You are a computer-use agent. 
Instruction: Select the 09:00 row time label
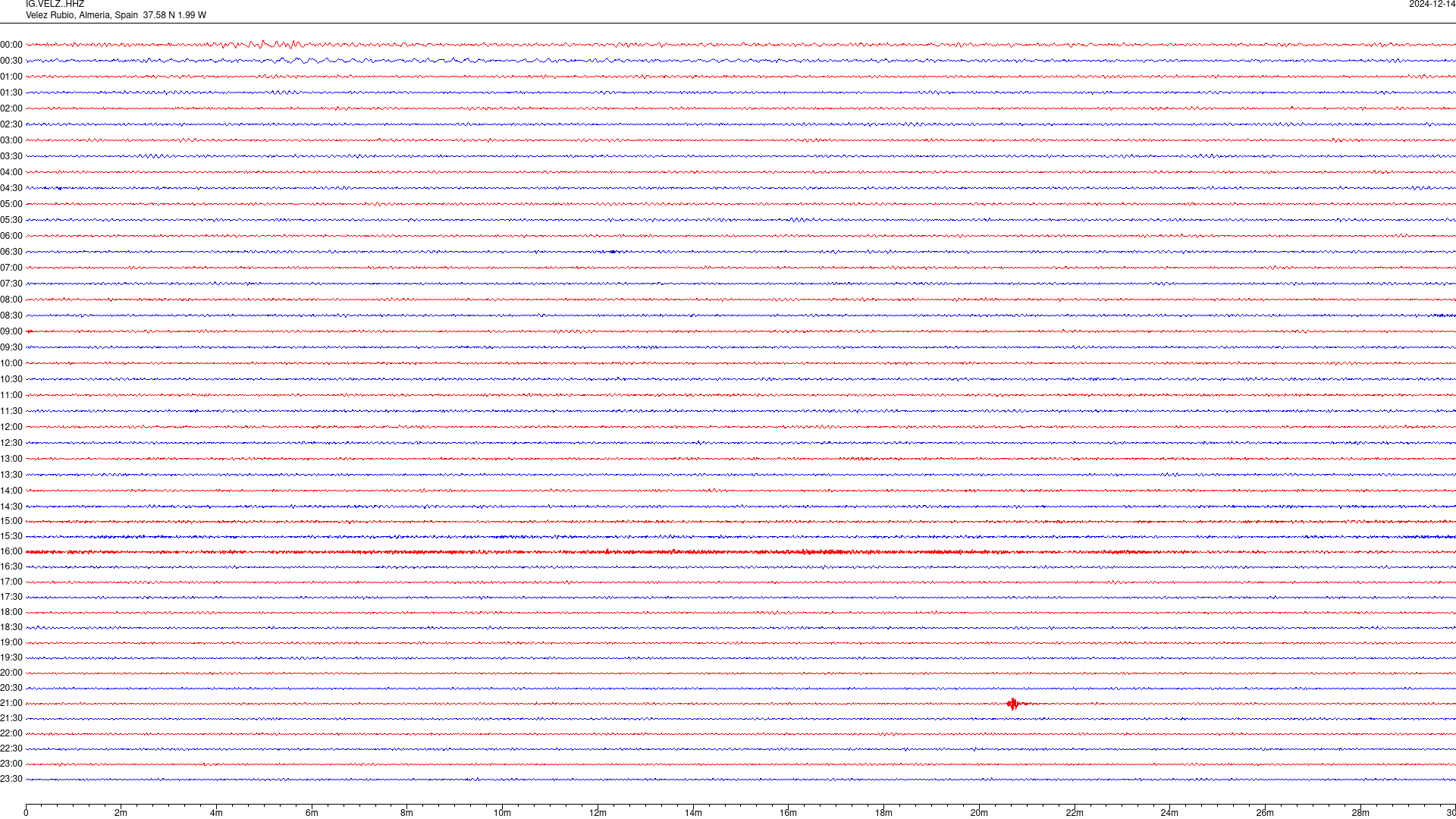point(11,331)
